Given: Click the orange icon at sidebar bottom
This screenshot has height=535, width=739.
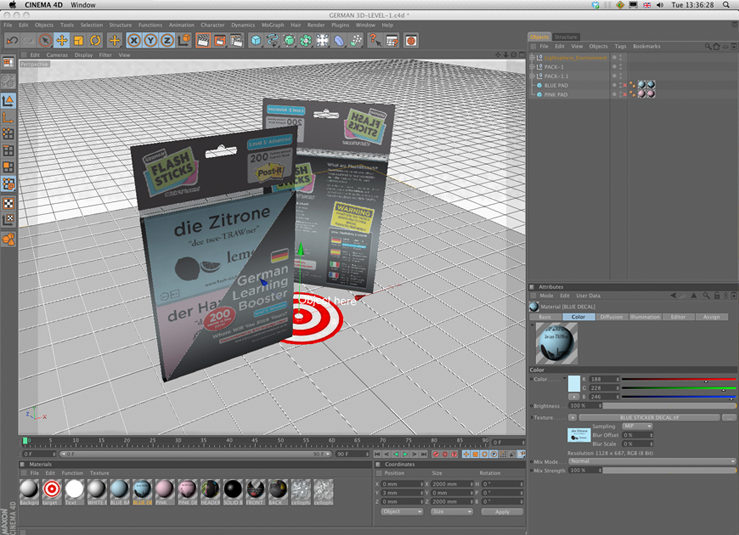Looking at the screenshot, I should pos(8,239).
